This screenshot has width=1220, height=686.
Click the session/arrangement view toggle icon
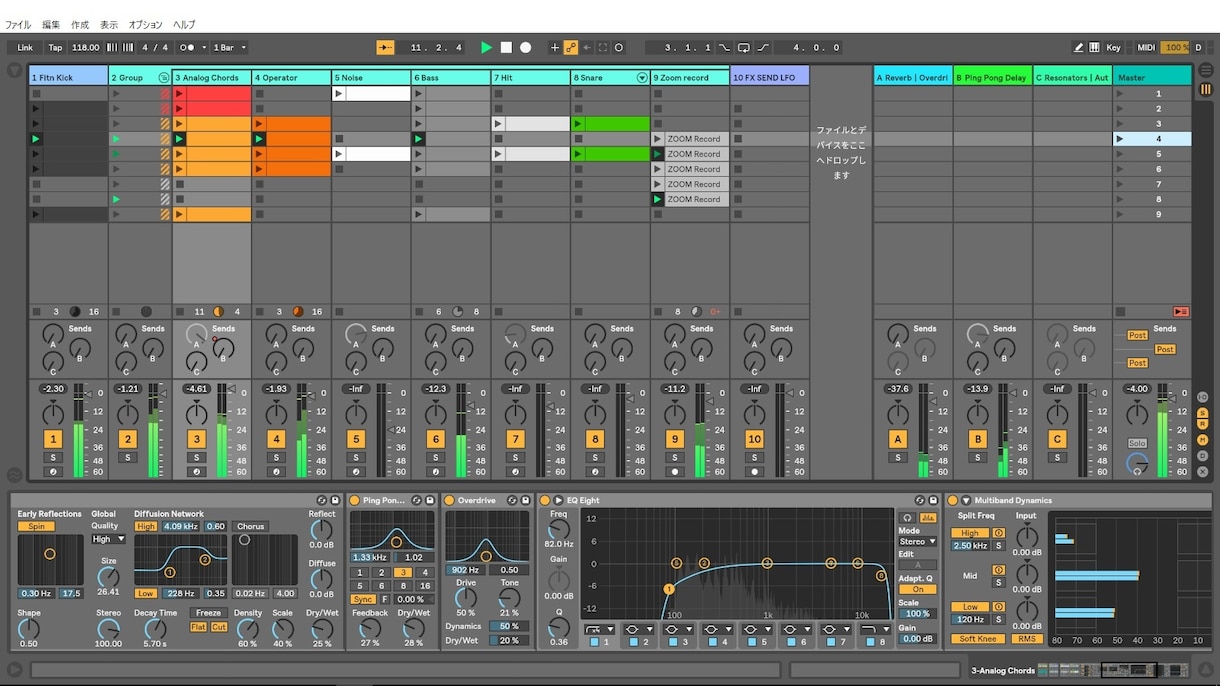point(1205,89)
